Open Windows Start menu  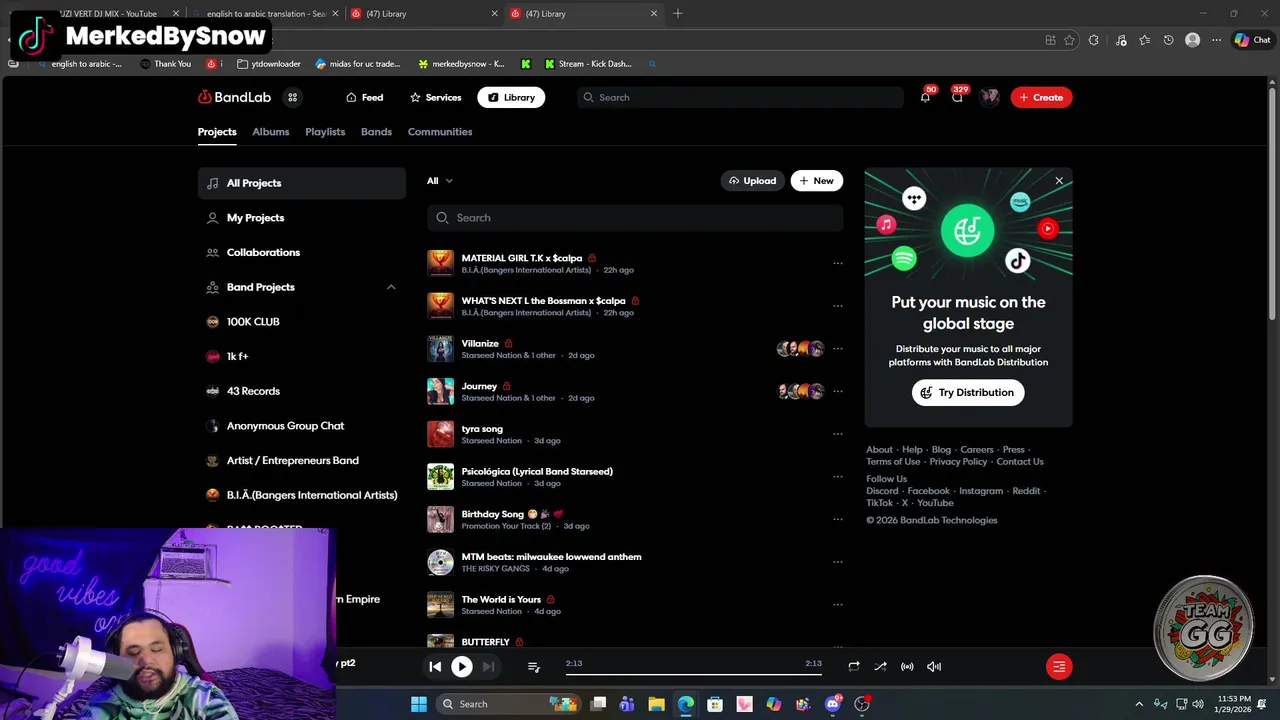tap(419, 704)
